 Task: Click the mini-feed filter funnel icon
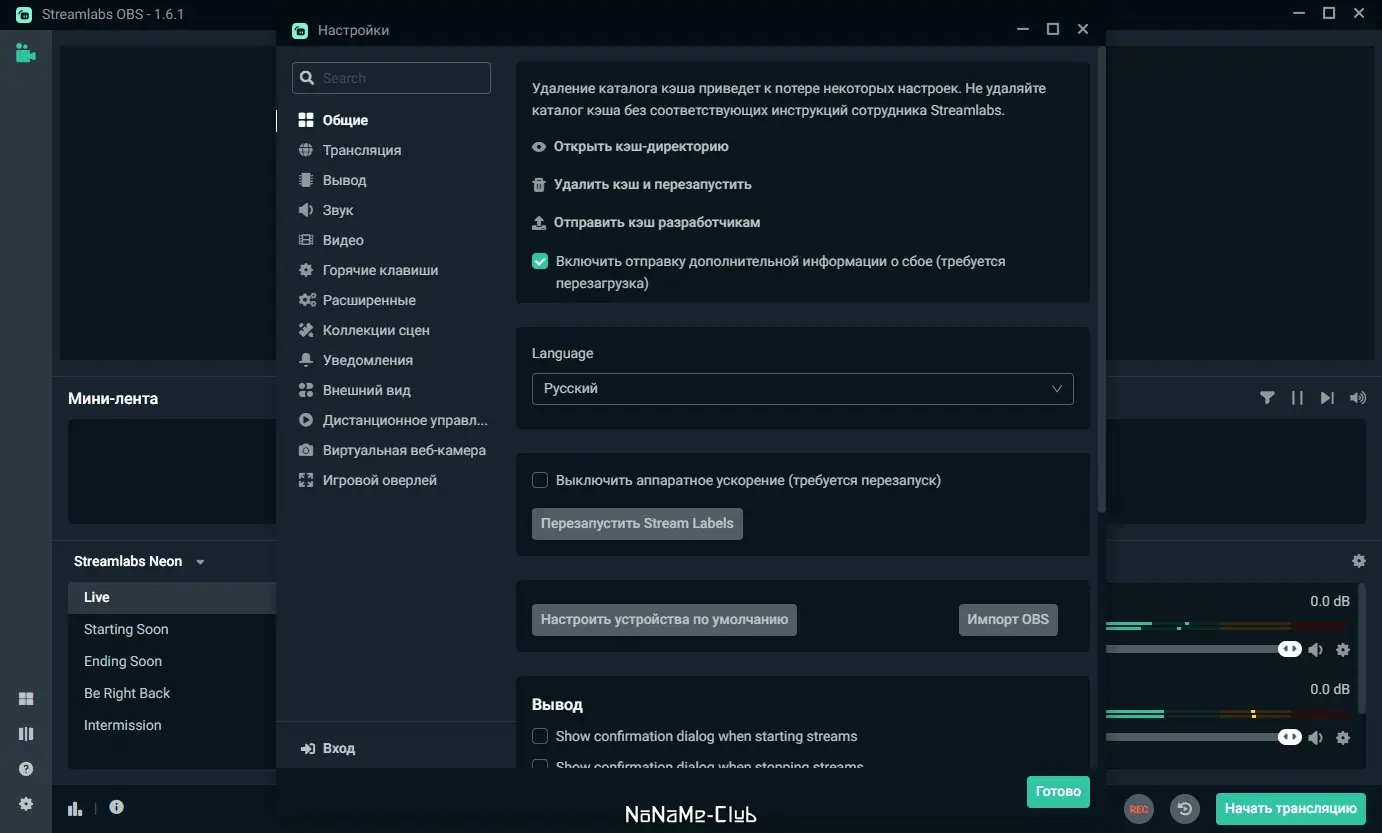tap(1267, 398)
